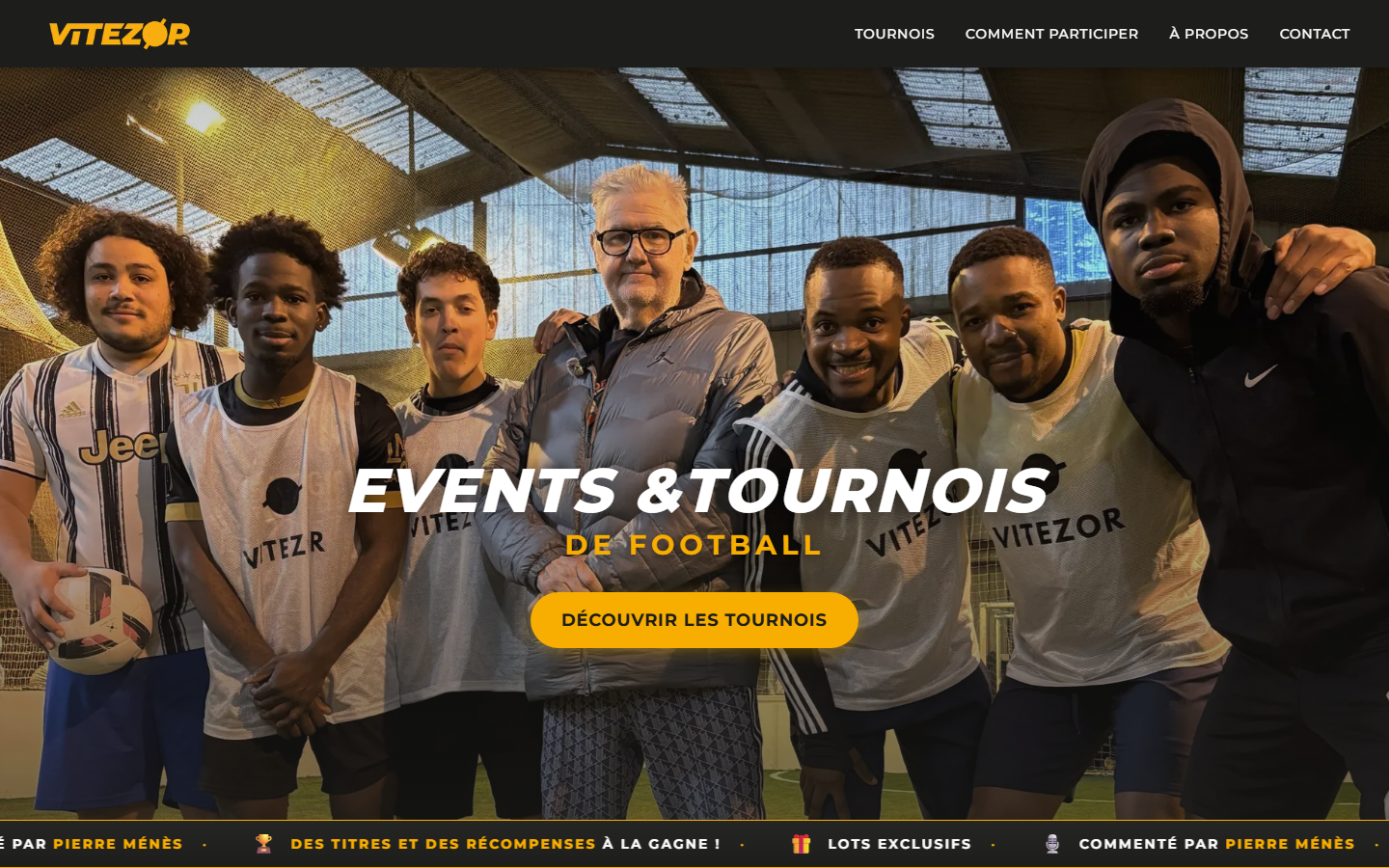Image resolution: width=1389 pixels, height=868 pixels.
Task: Click the Adidas logo on the striped jersey
Action: pyautogui.click(x=71, y=411)
